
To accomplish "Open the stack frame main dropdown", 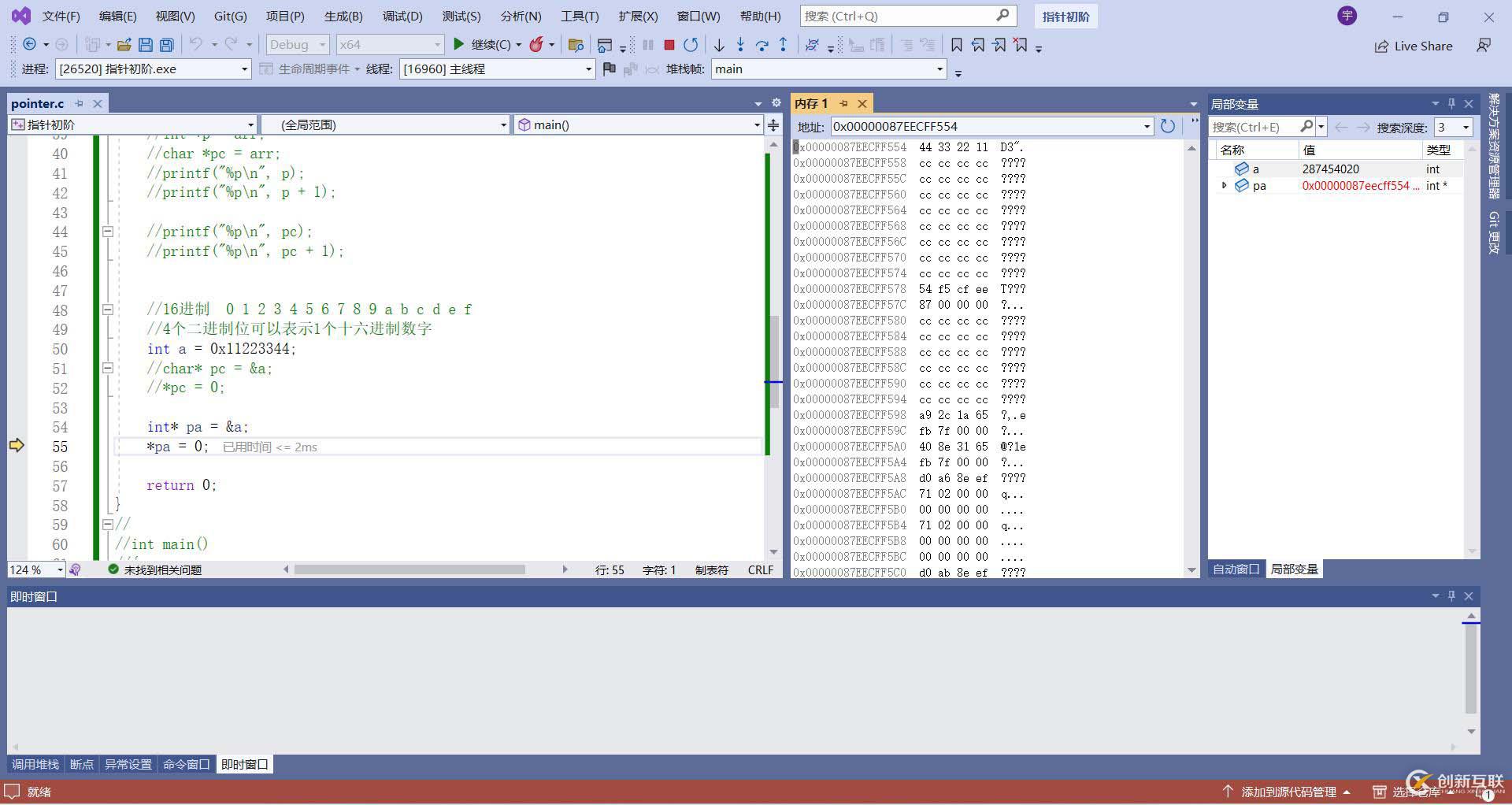I will click(x=939, y=69).
